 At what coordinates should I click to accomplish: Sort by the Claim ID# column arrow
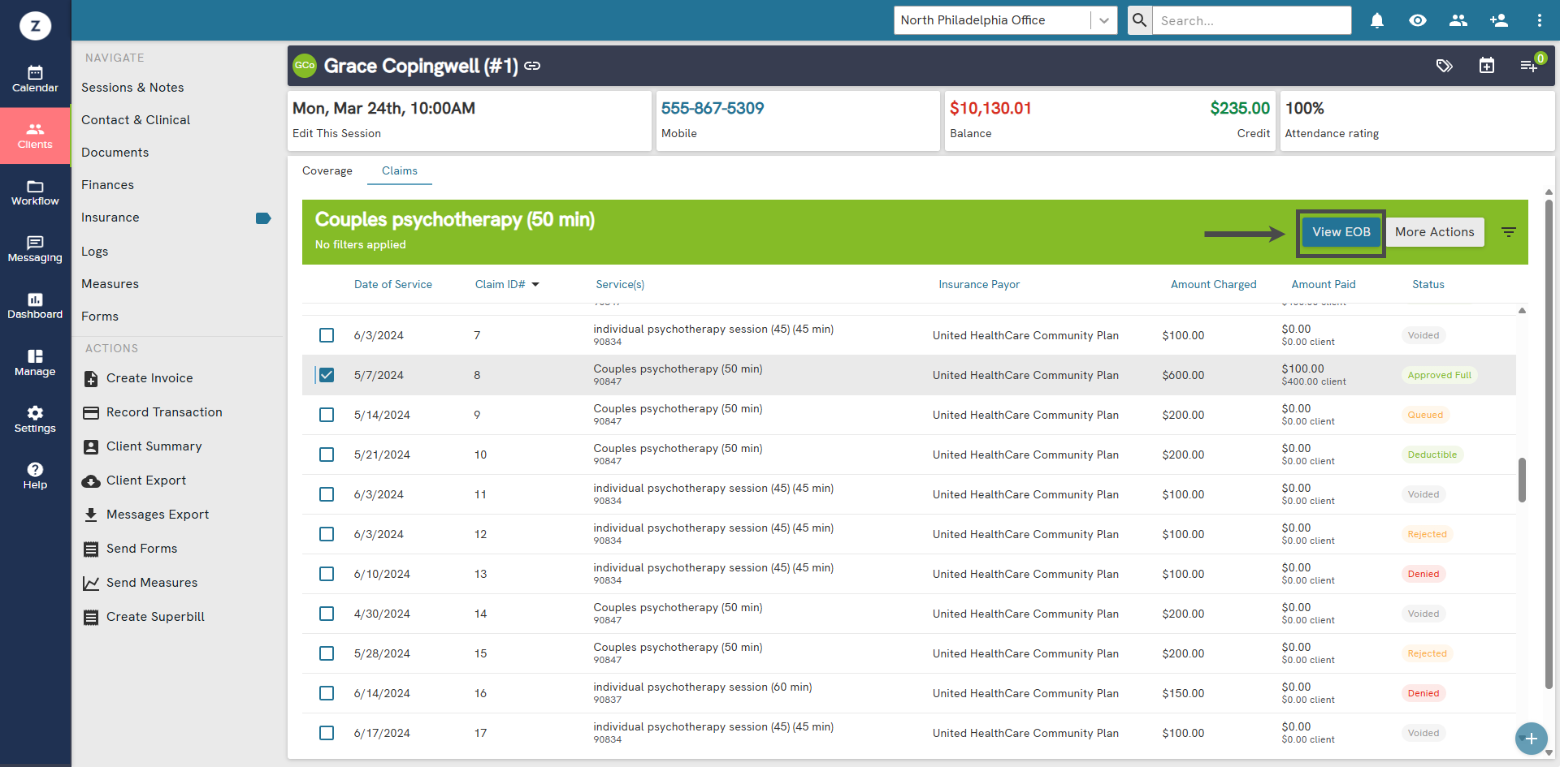pyautogui.click(x=535, y=285)
